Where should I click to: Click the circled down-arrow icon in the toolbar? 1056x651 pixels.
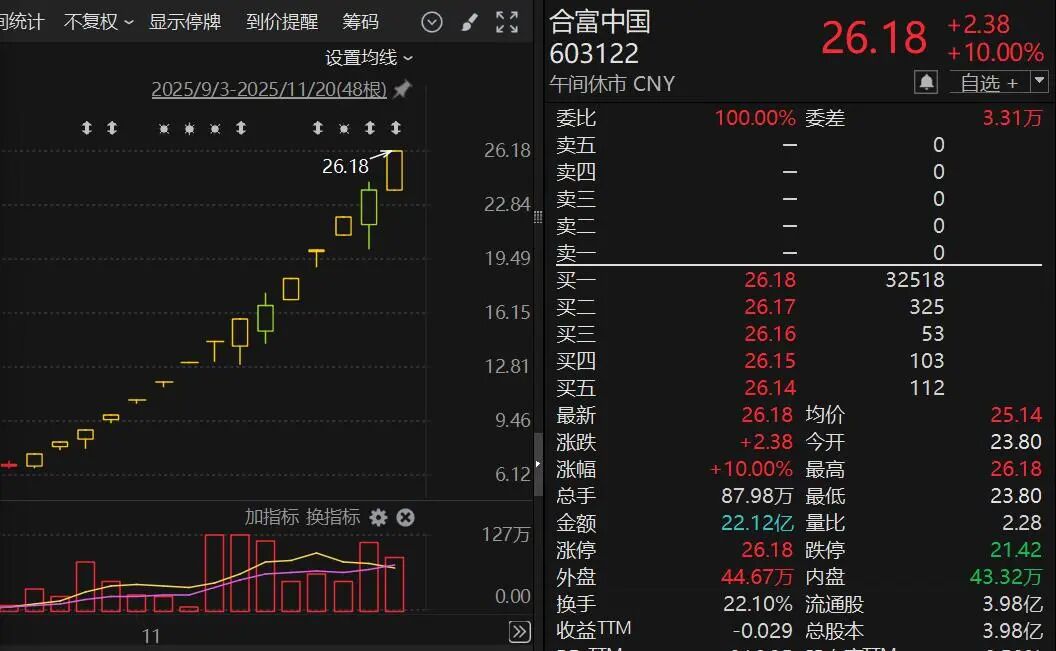point(430,20)
